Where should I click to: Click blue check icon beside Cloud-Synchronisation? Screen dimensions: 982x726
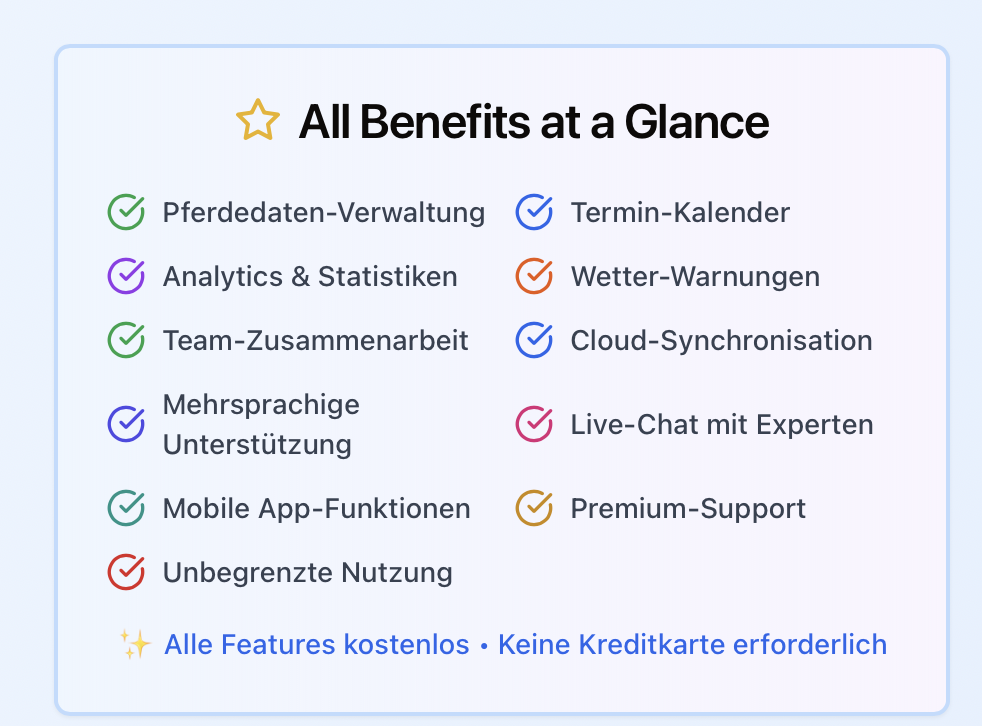click(x=534, y=340)
